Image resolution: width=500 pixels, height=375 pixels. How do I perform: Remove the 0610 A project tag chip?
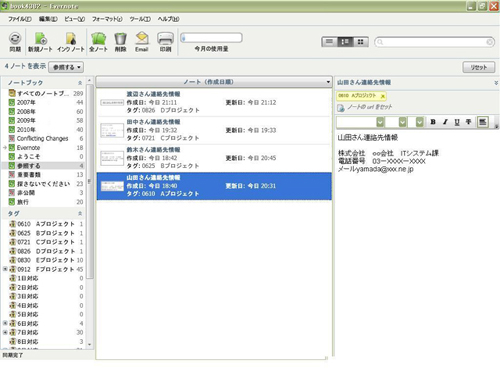coord(383,96)
